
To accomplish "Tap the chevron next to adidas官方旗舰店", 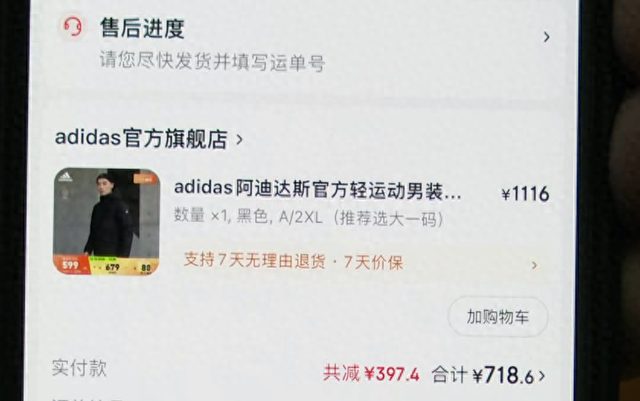I will pyautogui.click(x=240, y=140).
